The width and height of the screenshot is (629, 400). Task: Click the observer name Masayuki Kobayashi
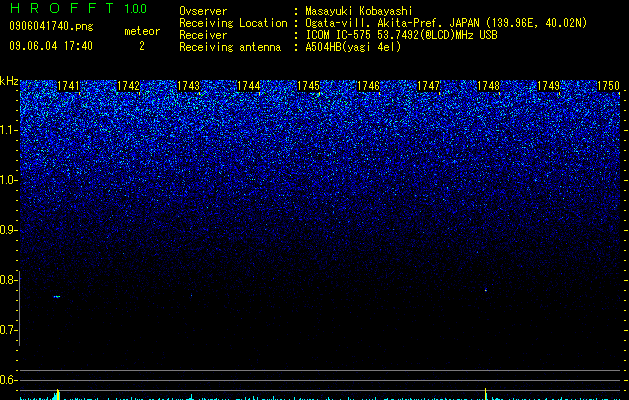pyautogui.click(x=359, y=11)
